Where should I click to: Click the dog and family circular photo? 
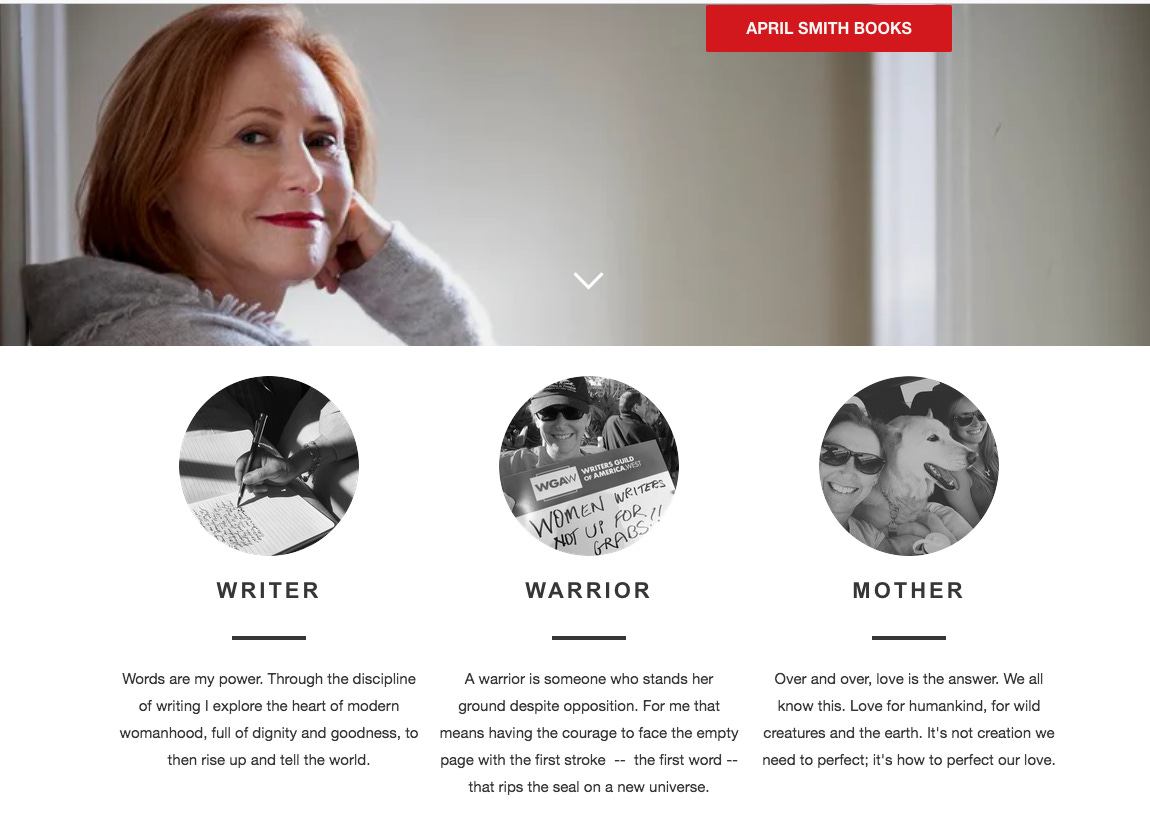click(x=909, y=466)
